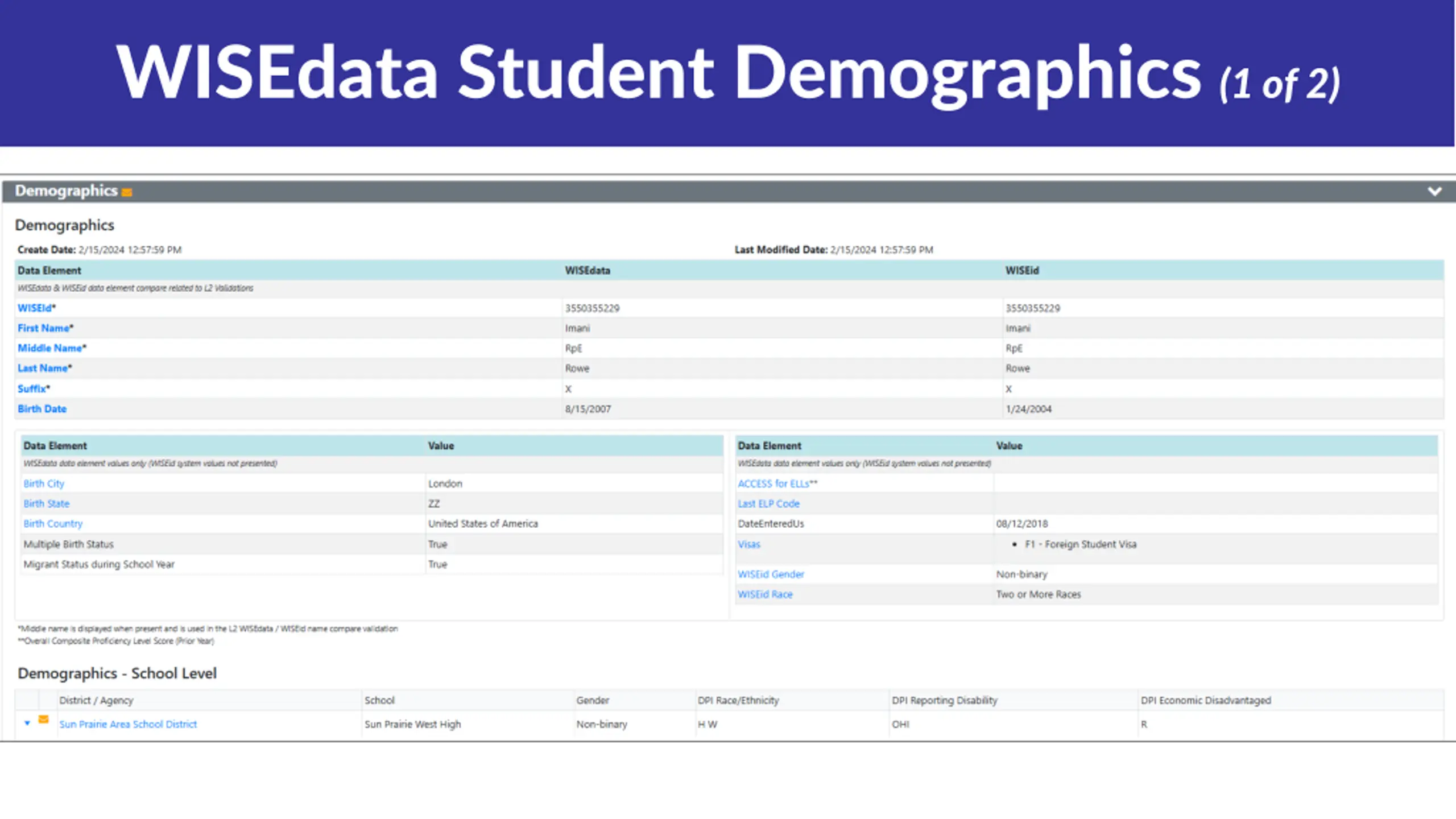
Task: Select the Two or More Races value
Action: point(1038,594)
